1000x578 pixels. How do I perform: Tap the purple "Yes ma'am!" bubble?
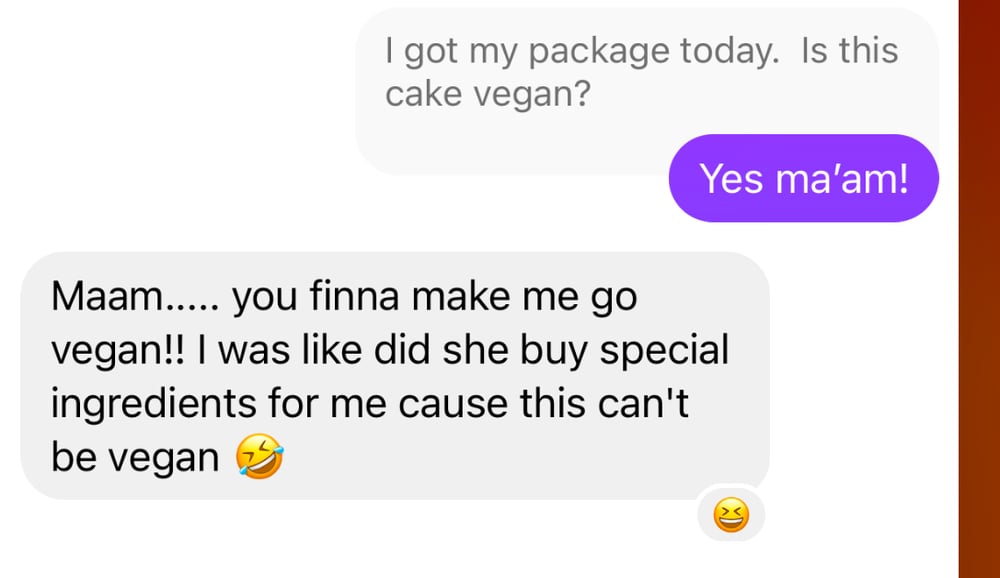point(804,178)
